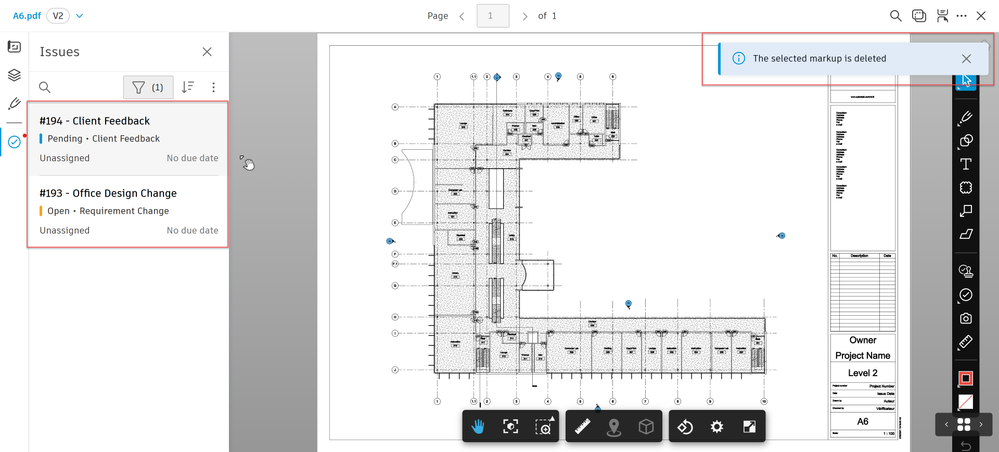Open viewer Settings gear
The image size is (999, 452).
point(717,426)
